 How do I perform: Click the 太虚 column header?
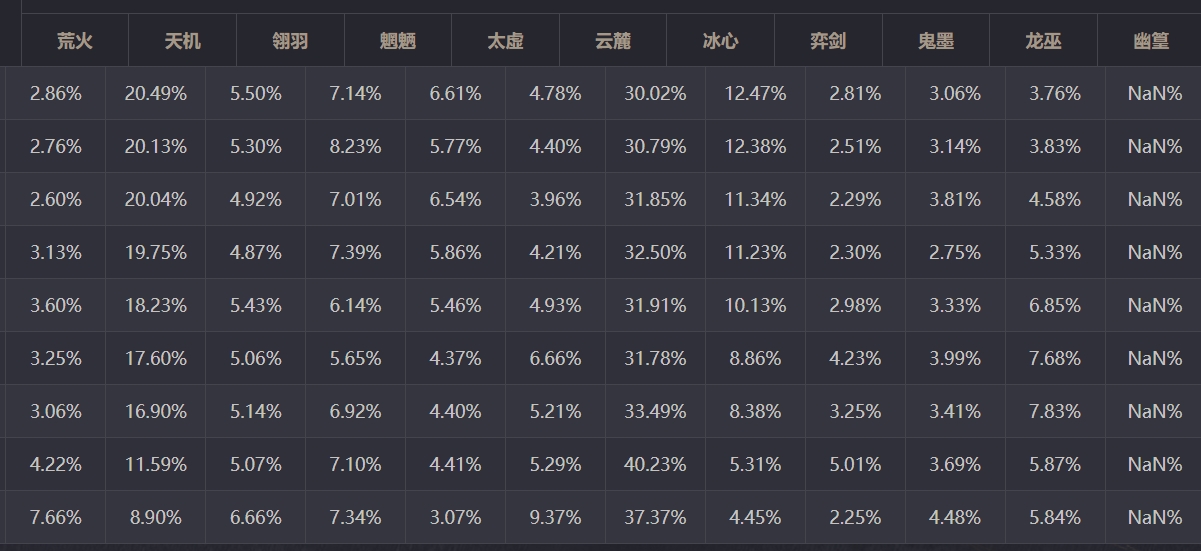[x=505, y=41]
